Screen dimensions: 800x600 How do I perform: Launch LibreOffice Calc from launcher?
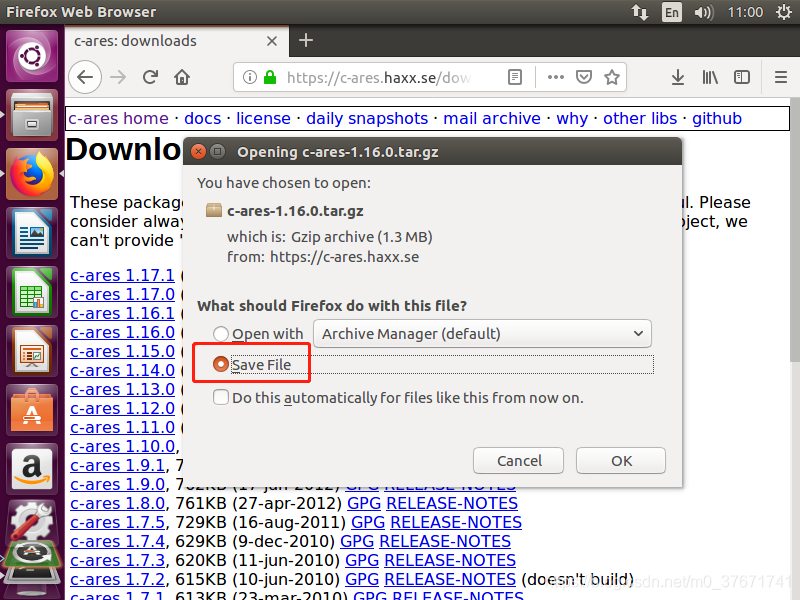32,292
